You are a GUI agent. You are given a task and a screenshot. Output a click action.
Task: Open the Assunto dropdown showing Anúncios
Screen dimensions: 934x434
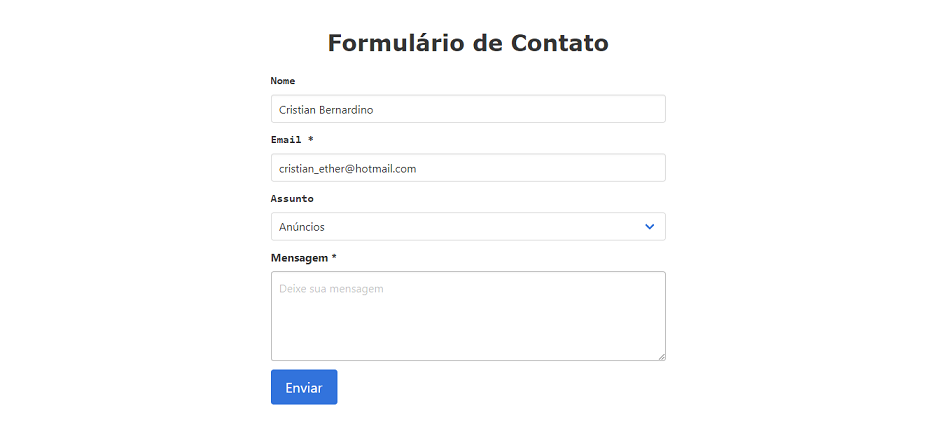click(467, 227)
